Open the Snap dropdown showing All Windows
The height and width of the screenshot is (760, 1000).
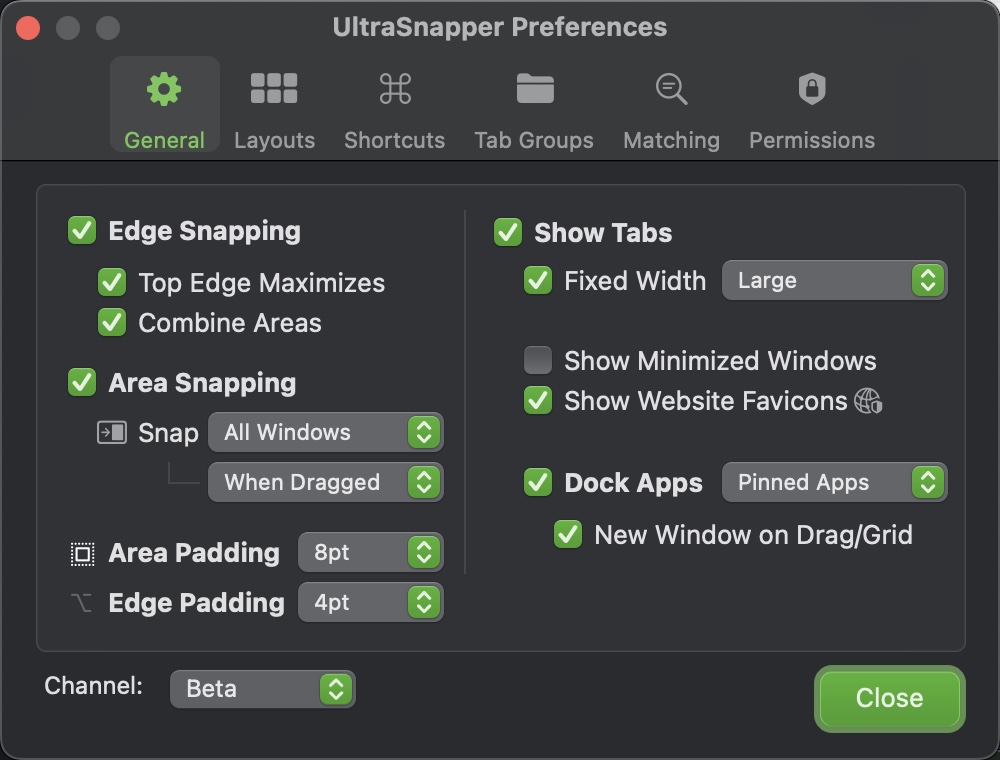(x=325, y=432)
